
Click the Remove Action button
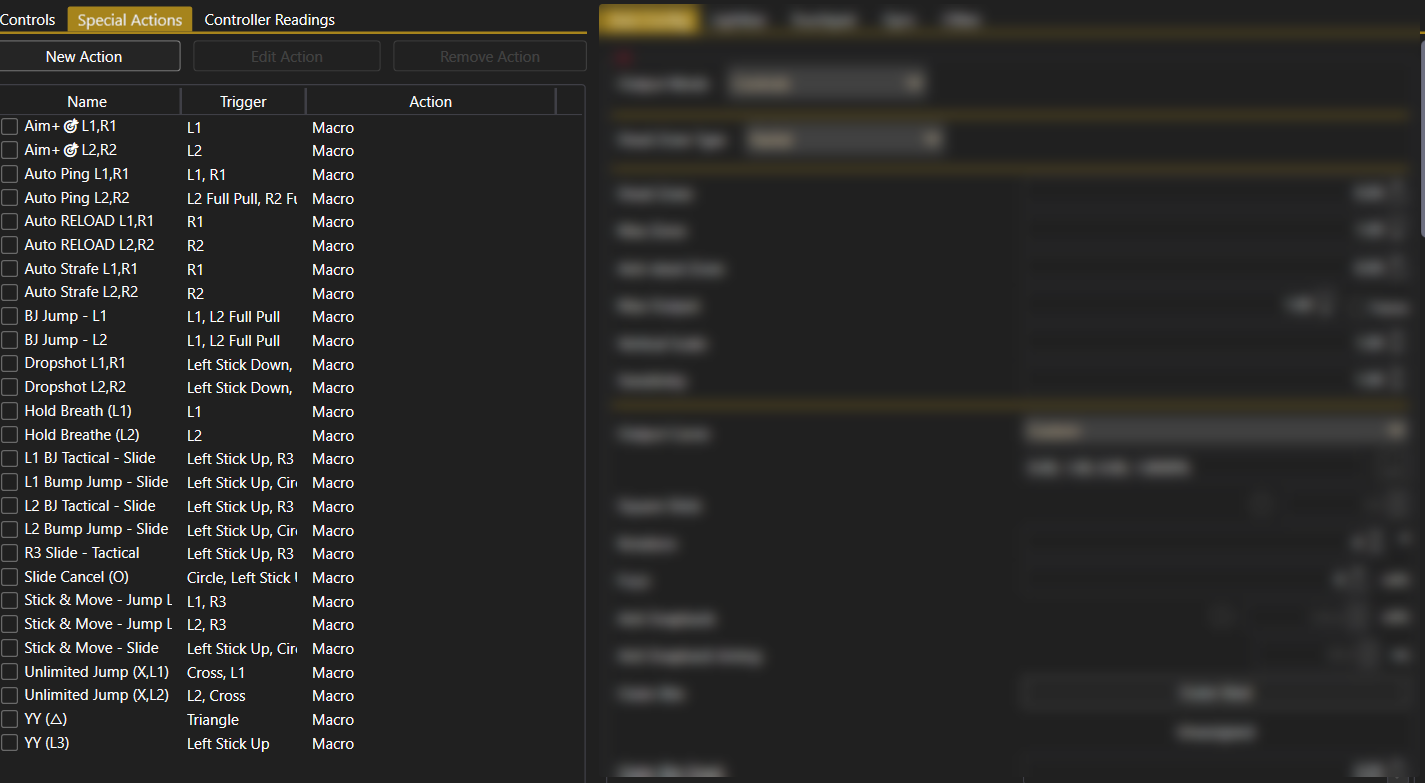pyautogui.click(x=489, y=56)
